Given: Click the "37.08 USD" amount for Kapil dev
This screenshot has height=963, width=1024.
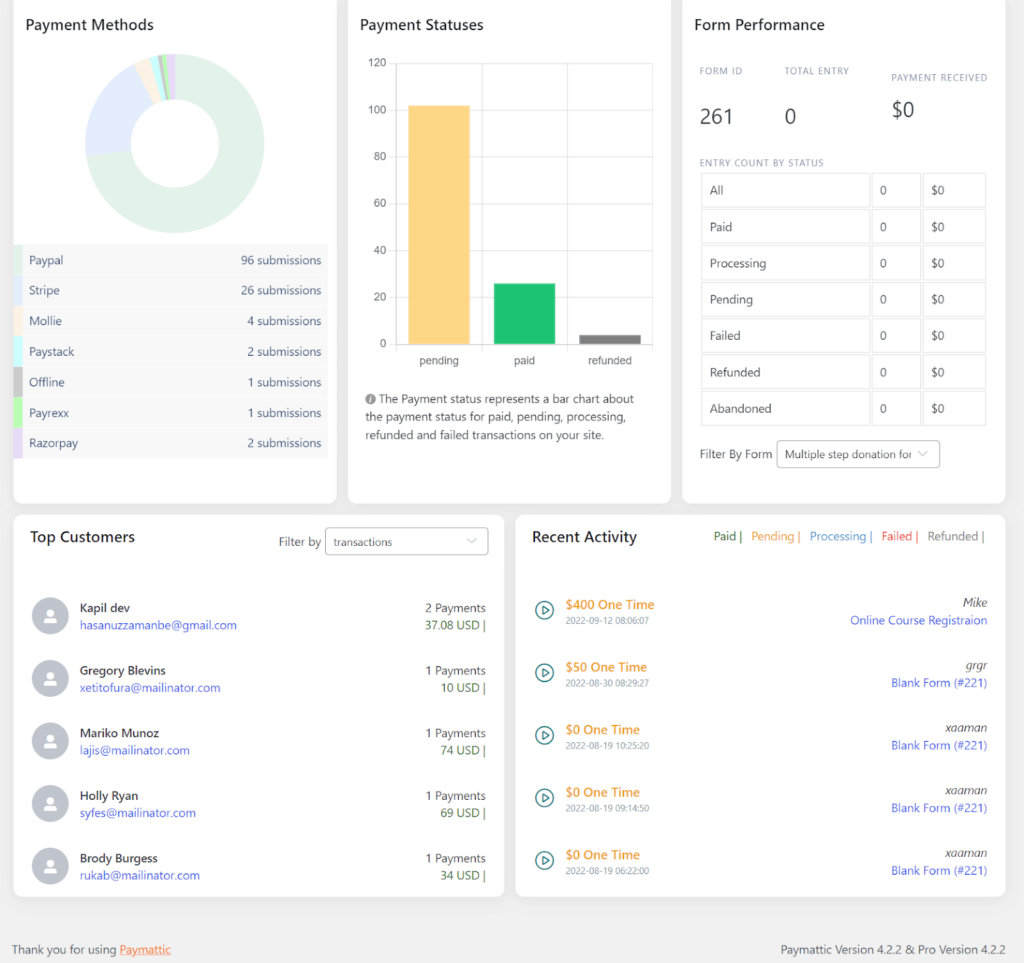Looking at the screenshot, I should [x=452, y=625].
